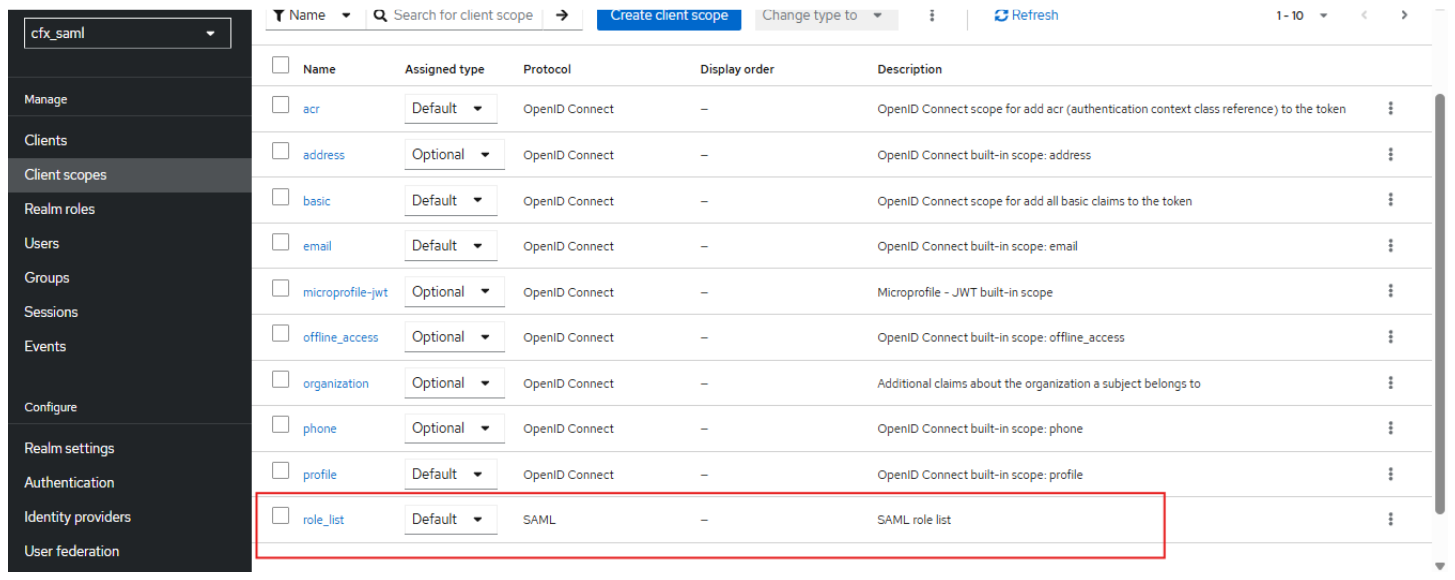1455x580 pixels.
Task: Click the toolbar kebab options icon
Action: (932, 15)
